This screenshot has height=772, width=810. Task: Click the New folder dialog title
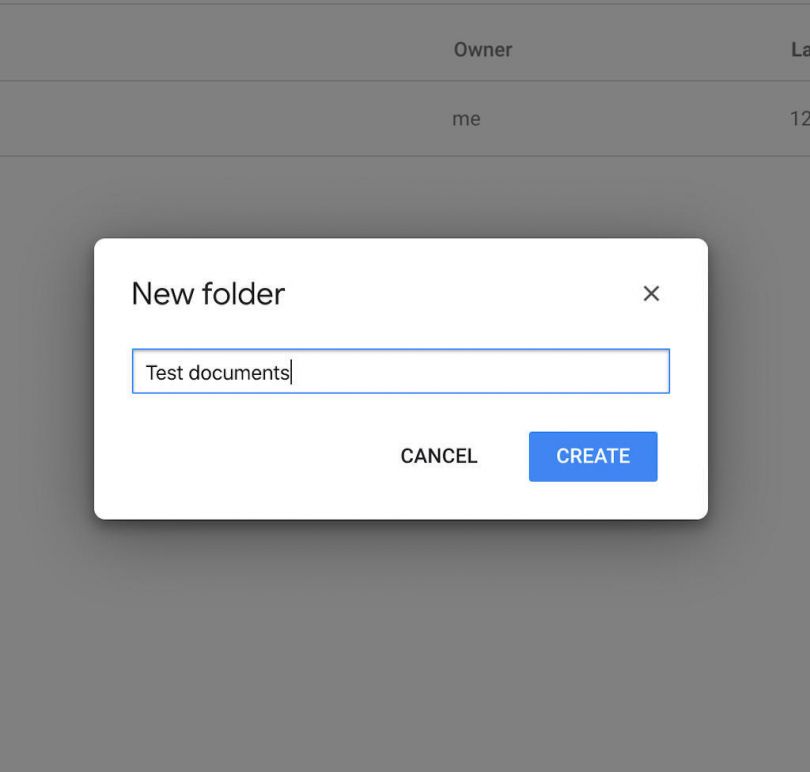[x=207, y=293]
